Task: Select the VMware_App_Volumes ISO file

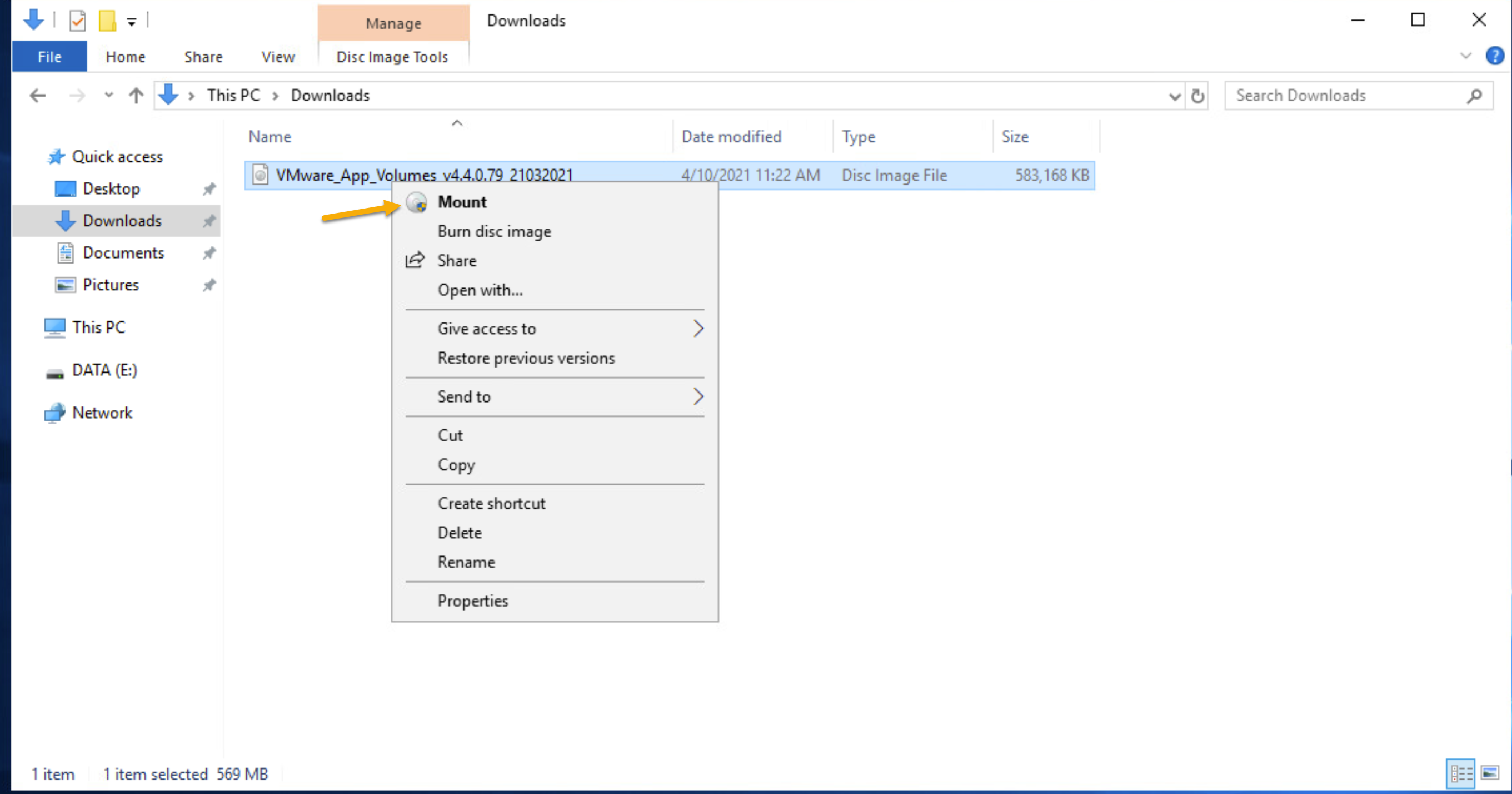Action: (669, 175)
